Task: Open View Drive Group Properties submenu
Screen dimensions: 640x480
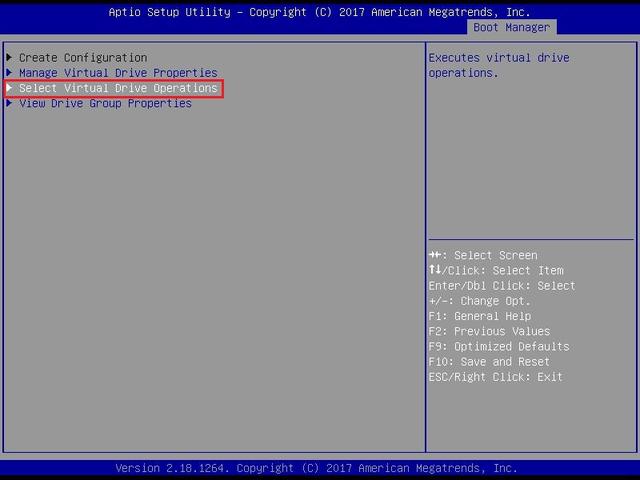Action: click(x=105, y=103)
